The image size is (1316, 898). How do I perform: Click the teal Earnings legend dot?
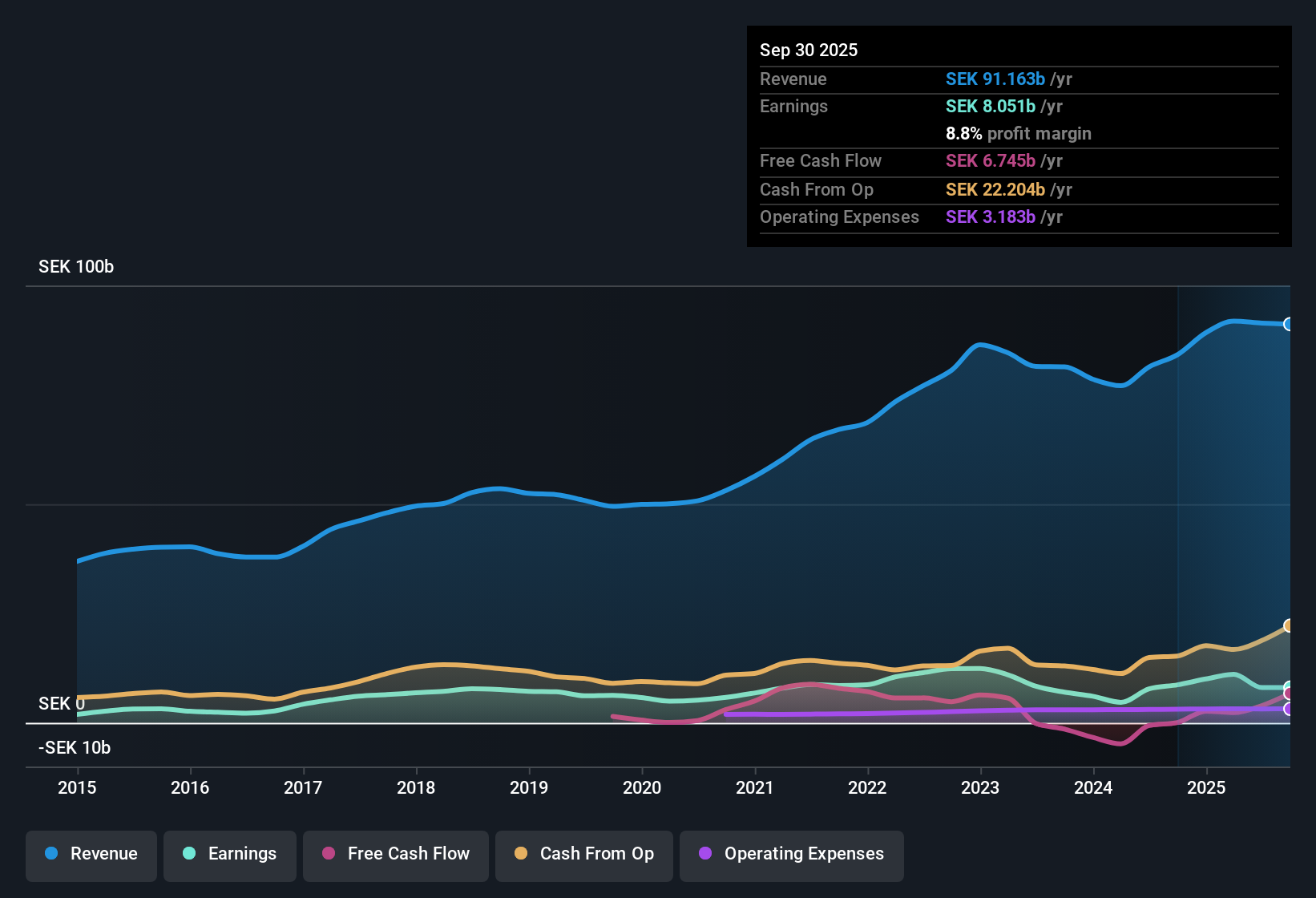tap(189, 854)
